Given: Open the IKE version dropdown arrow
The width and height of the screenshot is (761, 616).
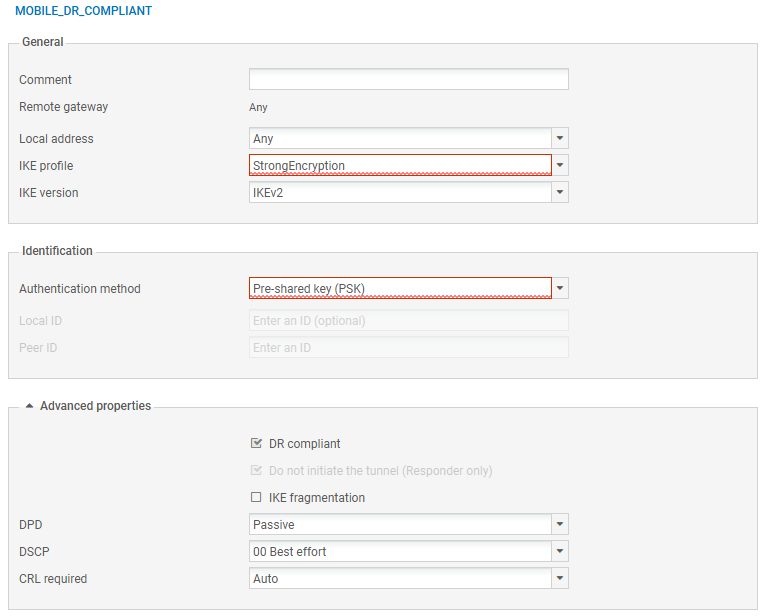Looking at the screenshot, I should (560, 193).
